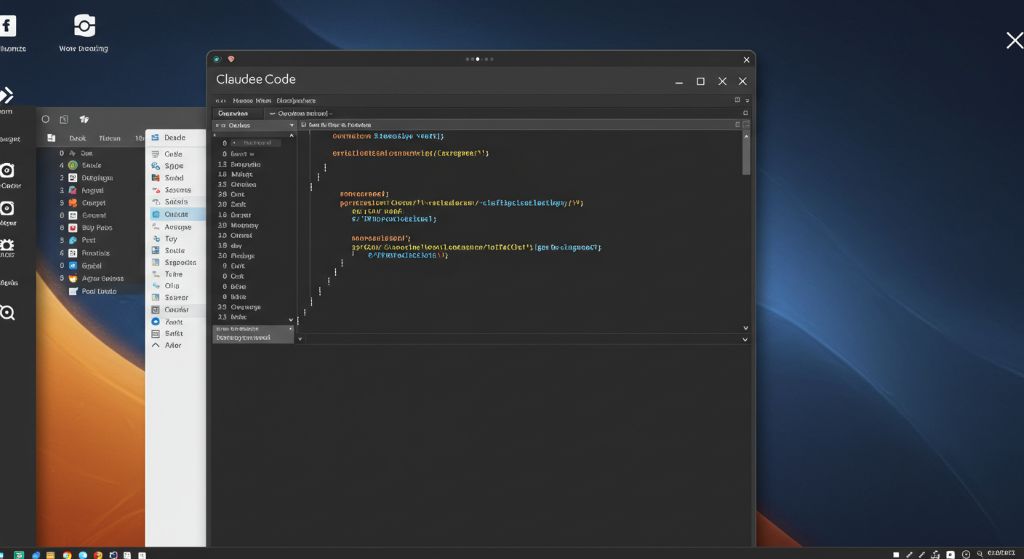Viewport: 1024px width, 559px height.
Task: Click the panel icon at right of menu row
Action: 737,100
